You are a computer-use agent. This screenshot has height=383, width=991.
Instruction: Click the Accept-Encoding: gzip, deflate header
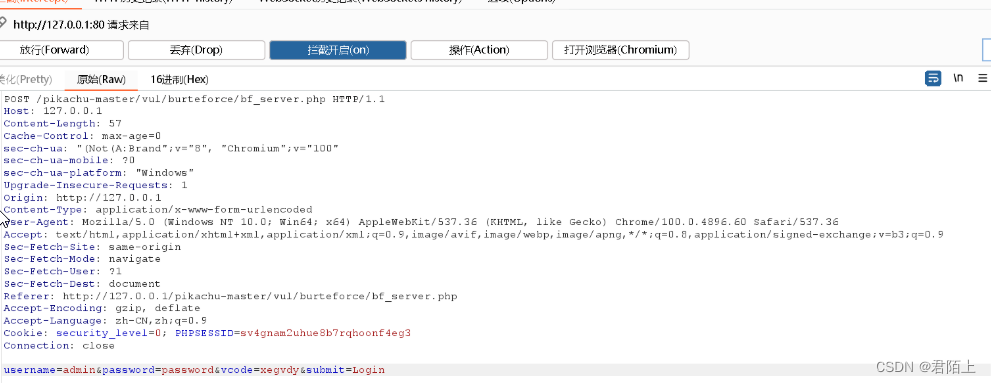click(x=102, y=308)
